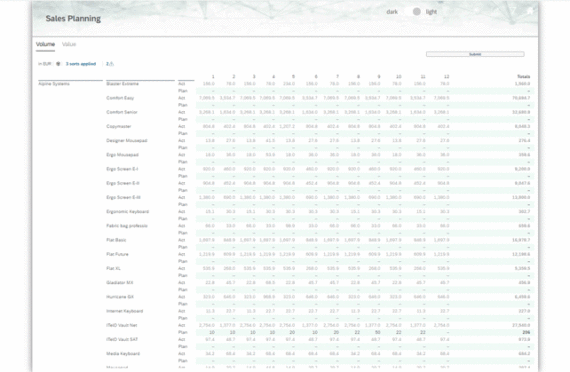Click the Sales Planning page title
This screenshot has width=570, height=372.
(73, 19)
